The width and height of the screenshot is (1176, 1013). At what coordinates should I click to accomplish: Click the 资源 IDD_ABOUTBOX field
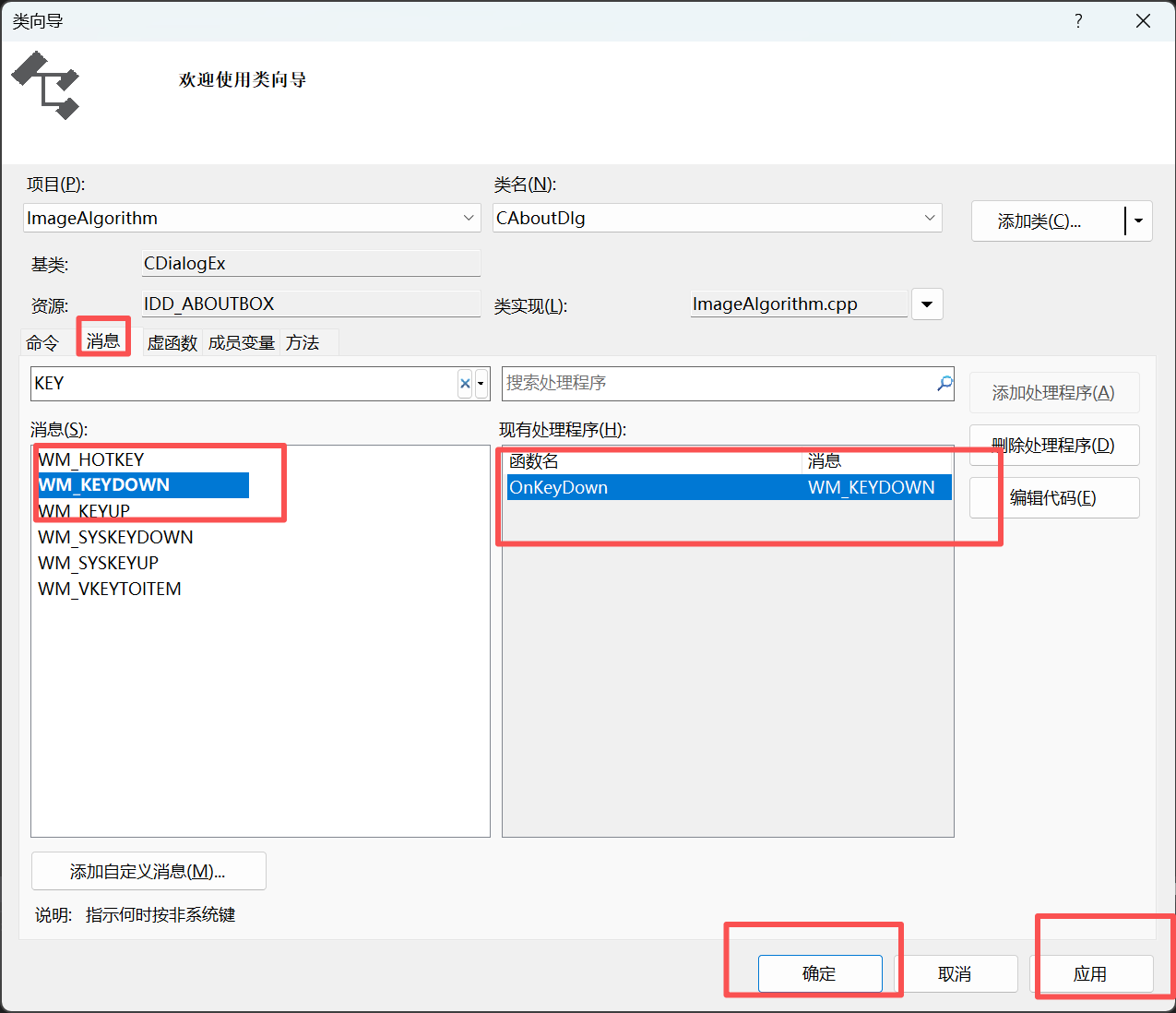tap(311, 304)
